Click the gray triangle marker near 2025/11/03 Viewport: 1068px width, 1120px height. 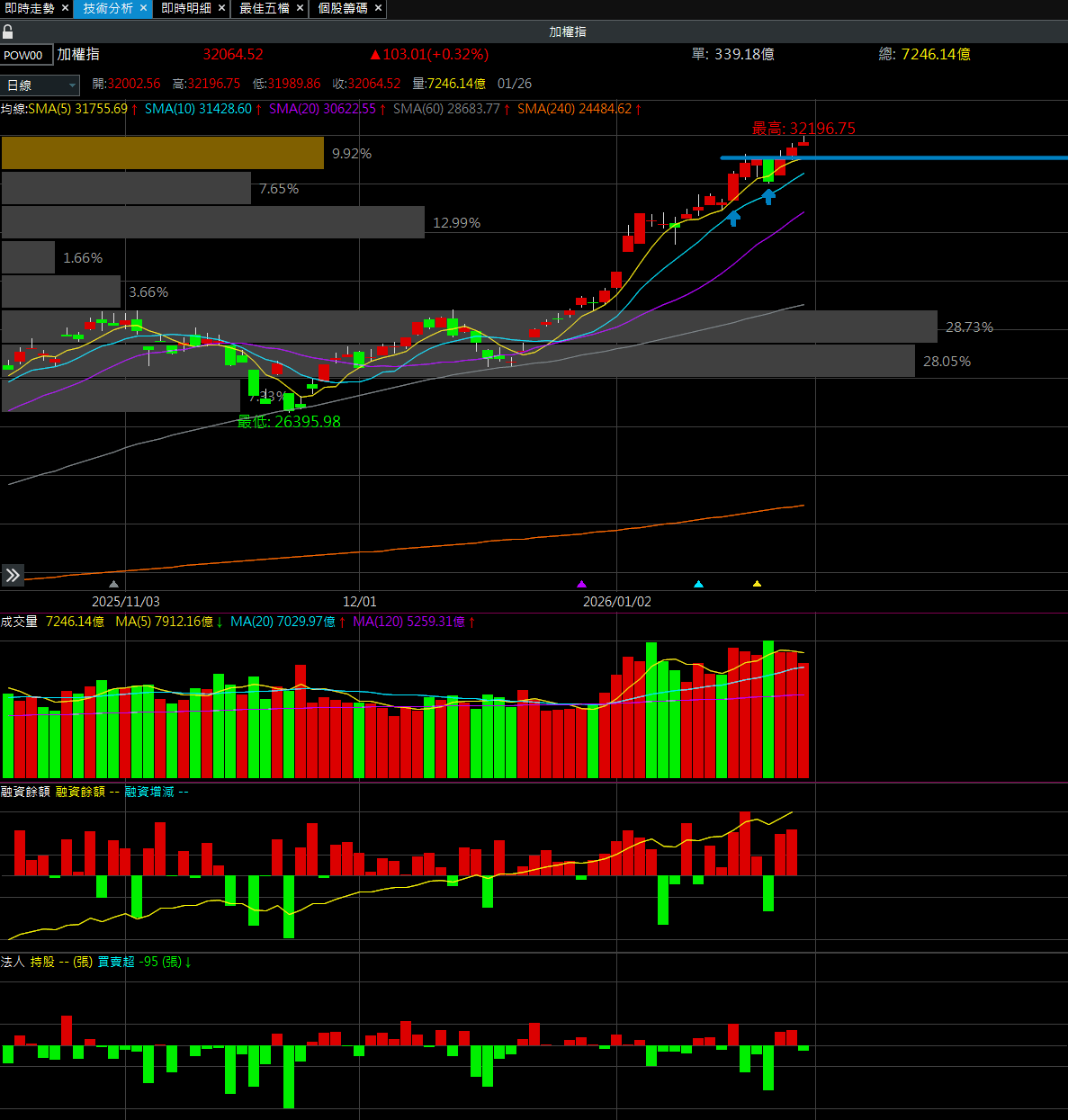pyautogui.click(x=113, y=585)
